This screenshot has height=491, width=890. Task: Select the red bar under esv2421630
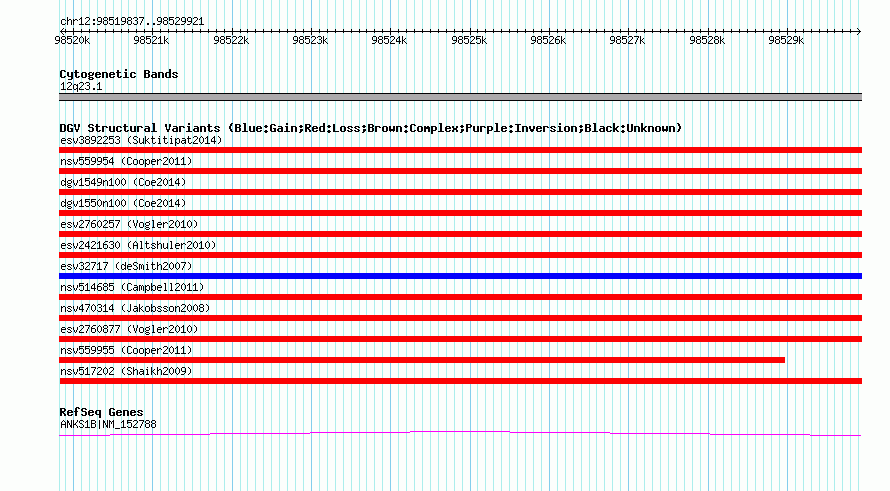[460, 255]
